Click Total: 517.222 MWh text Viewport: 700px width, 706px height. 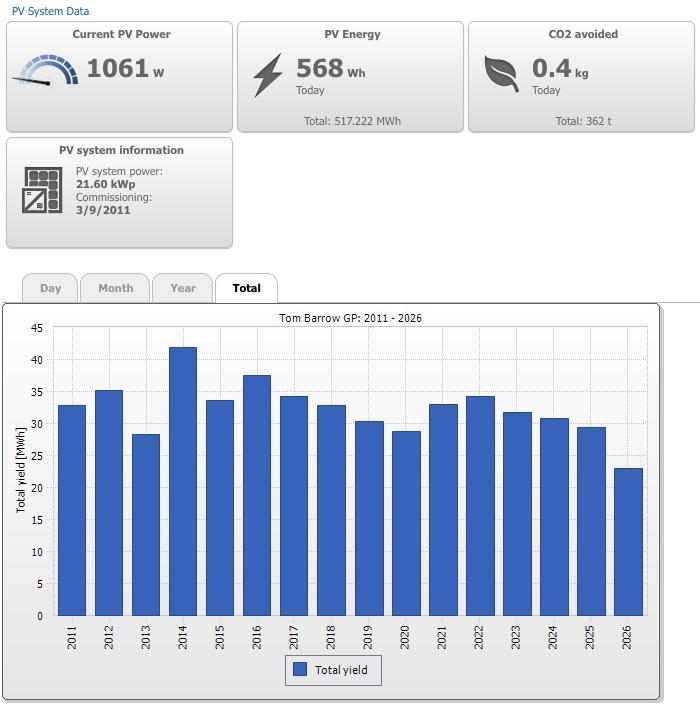tap(352, 121)
